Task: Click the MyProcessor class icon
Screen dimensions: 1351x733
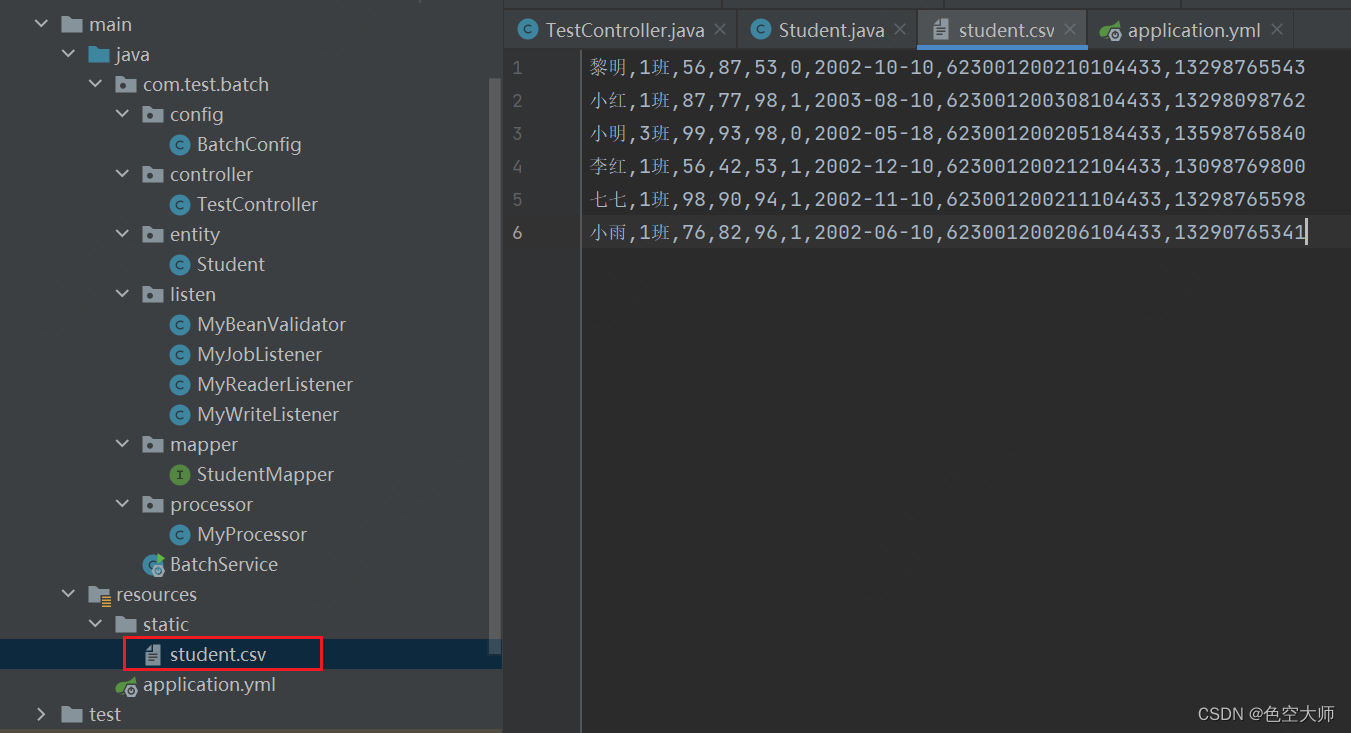Action: click(x=180, y=535)
